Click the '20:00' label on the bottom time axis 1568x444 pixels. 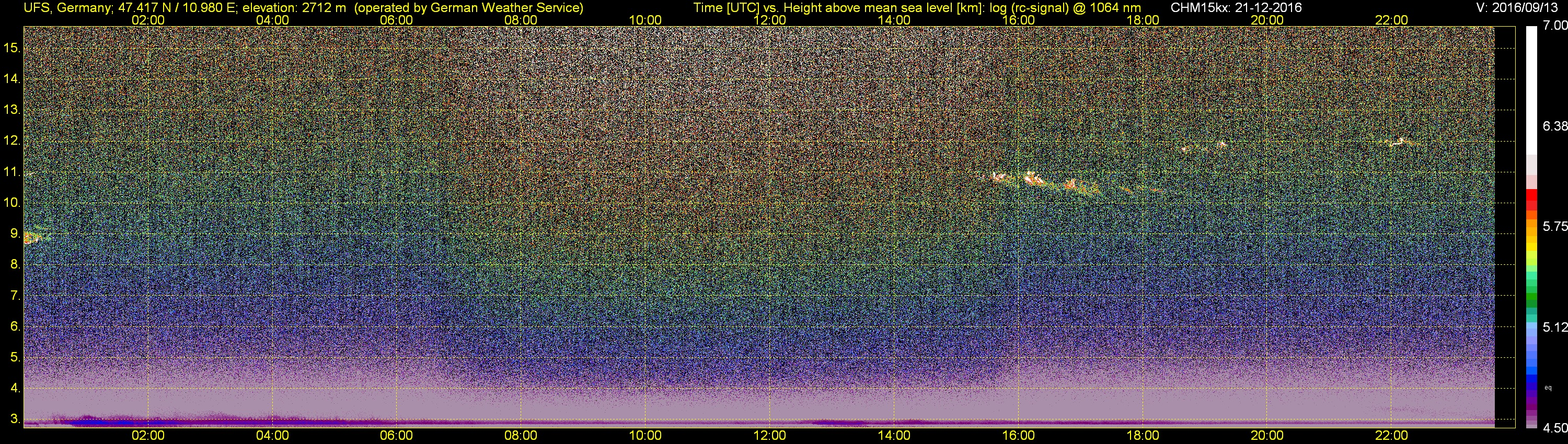[x=1267, y=436]
